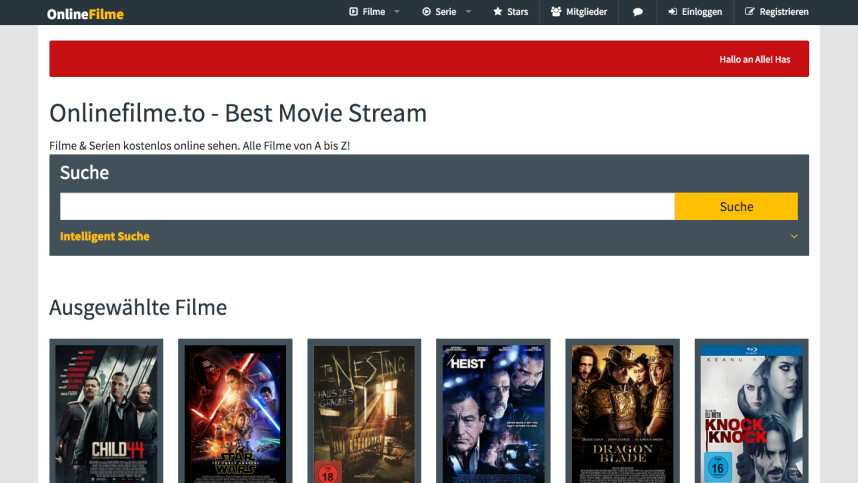Click the Filme play-box icon
This screenshot has width=858, height=483.
point(353,11)
